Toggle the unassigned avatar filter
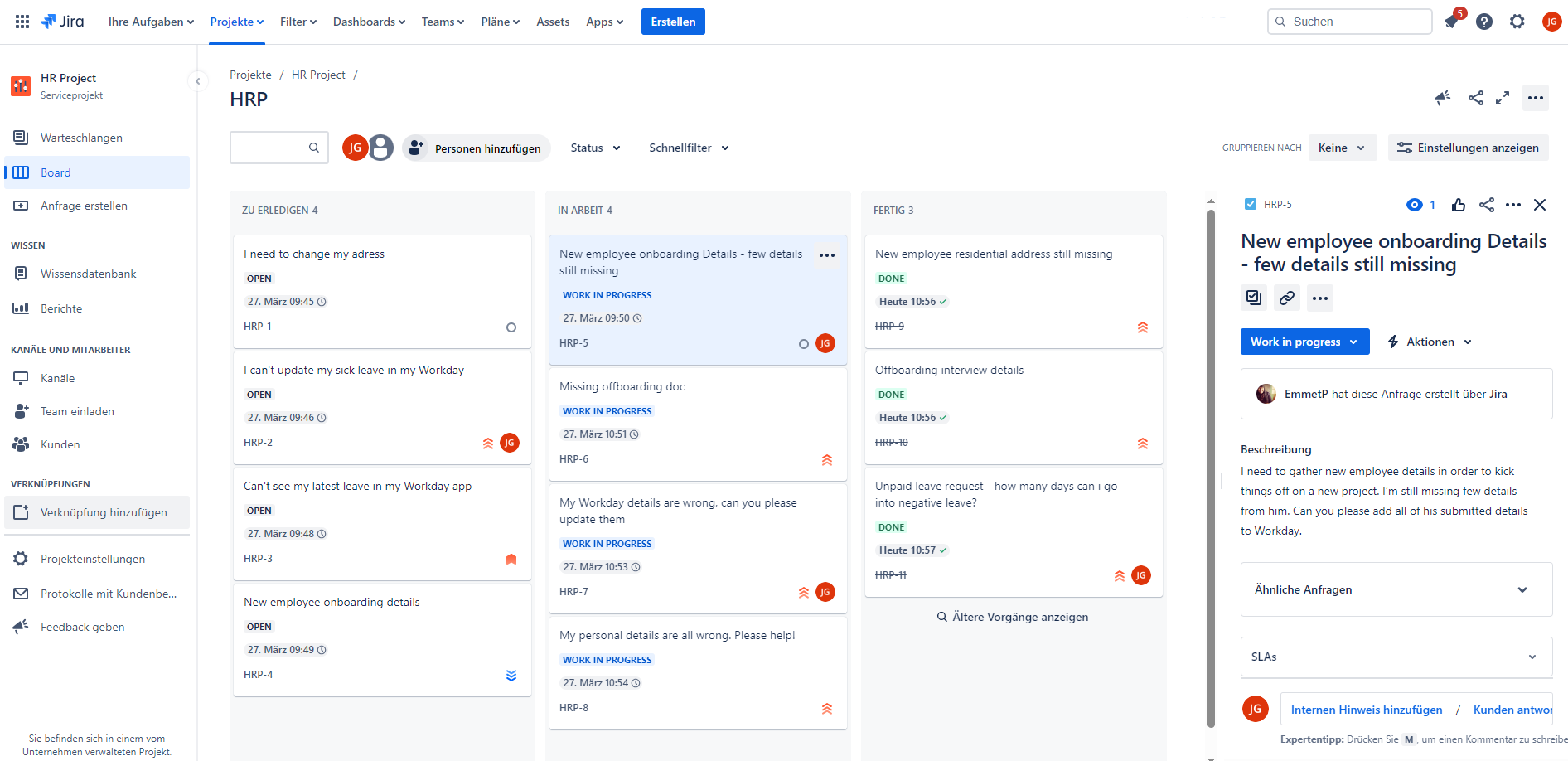 pyautogui.click(x=381, y=148)
